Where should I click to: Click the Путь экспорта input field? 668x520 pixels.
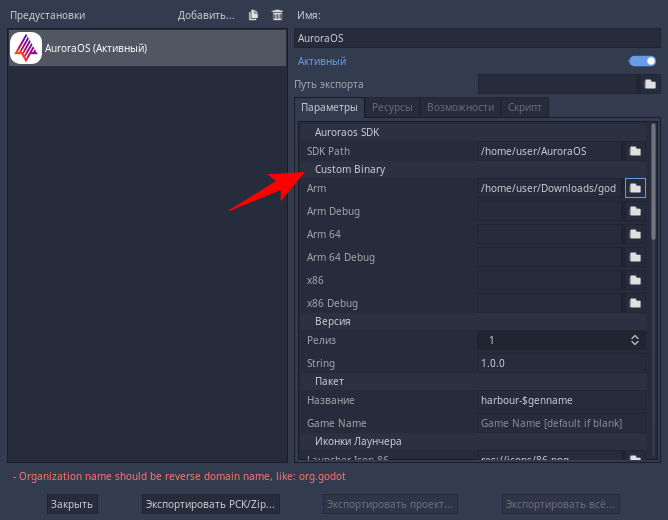pyautogui.click(x=557, y=84)
